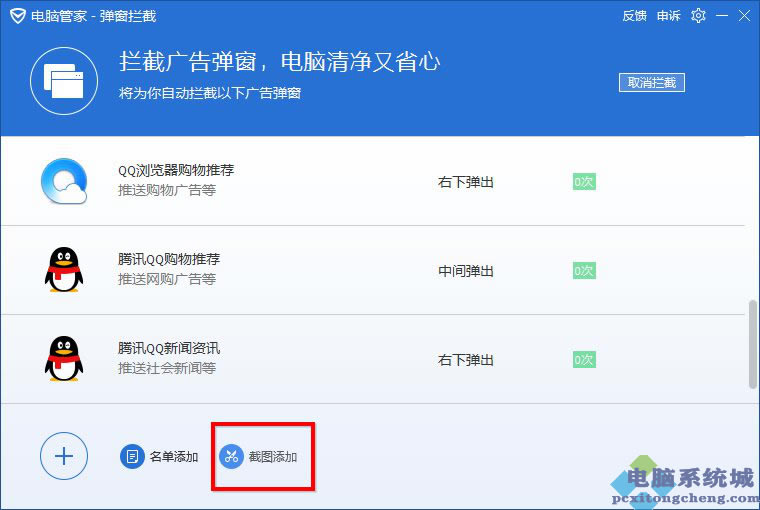The image size is (760, 510).
Task: Click the 0次 count badge for QQ浏览器购物推荐
Action: coord(584,182)
